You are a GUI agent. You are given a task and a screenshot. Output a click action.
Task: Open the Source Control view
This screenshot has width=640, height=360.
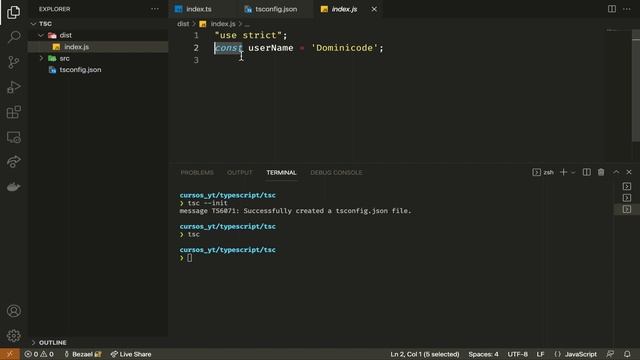coord(13,62)
